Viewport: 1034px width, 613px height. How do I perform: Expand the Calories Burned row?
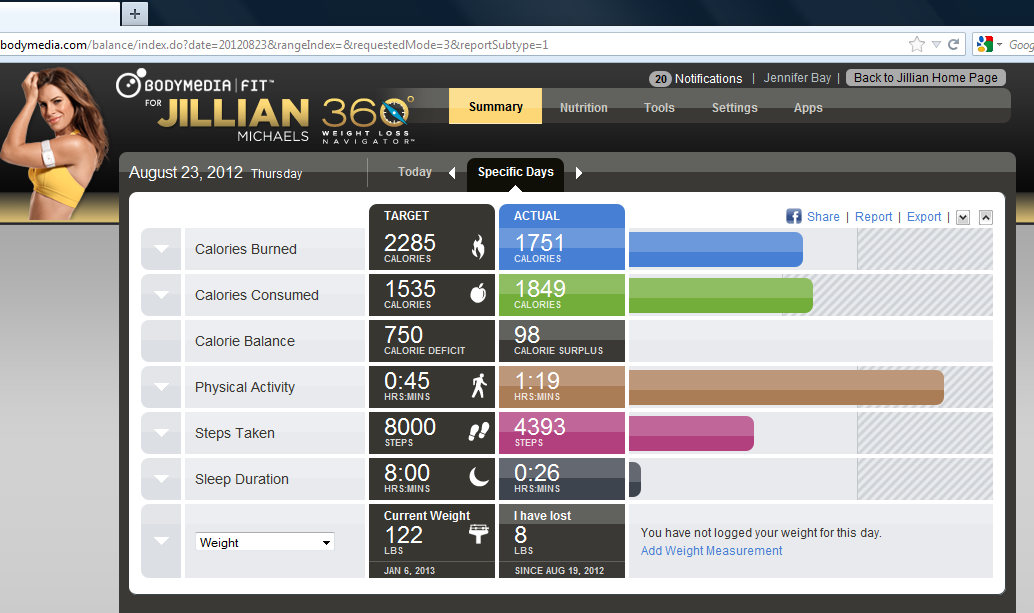pyautogui.click(x=161, y=249)
